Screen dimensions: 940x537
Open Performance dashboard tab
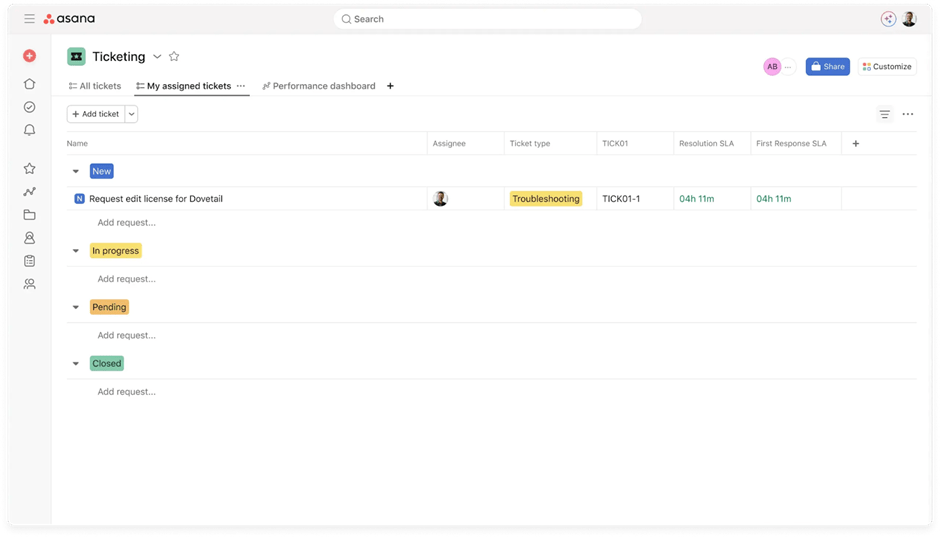[319, 86]
